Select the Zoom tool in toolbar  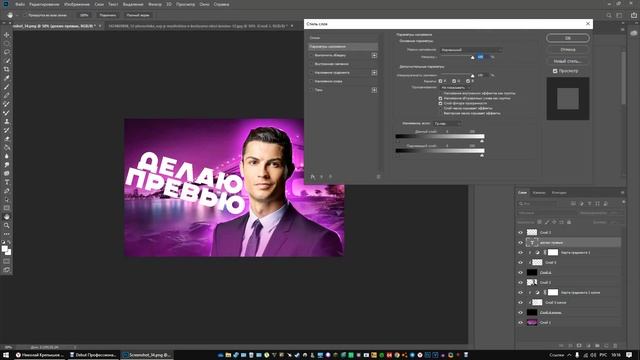click(7, 225)
